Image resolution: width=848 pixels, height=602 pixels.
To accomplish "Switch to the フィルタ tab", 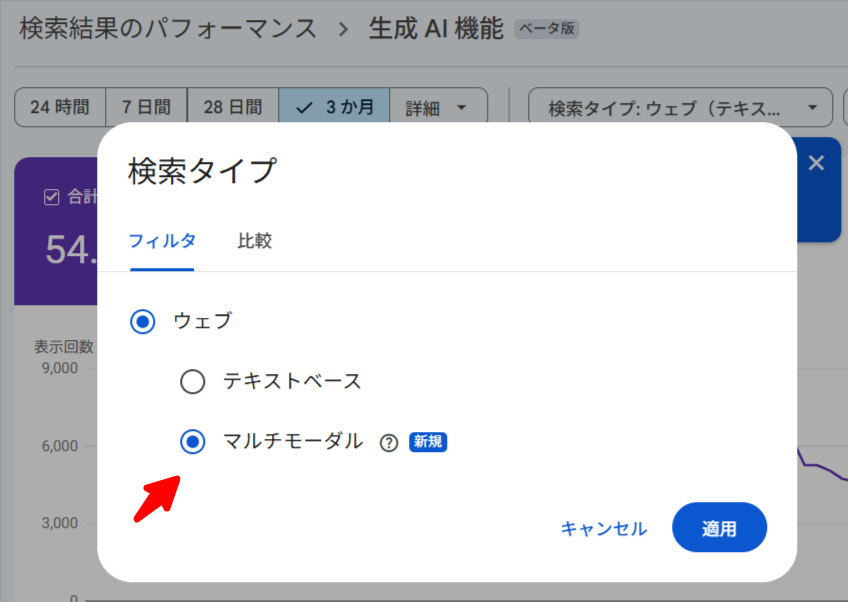I will pos(162,241).
